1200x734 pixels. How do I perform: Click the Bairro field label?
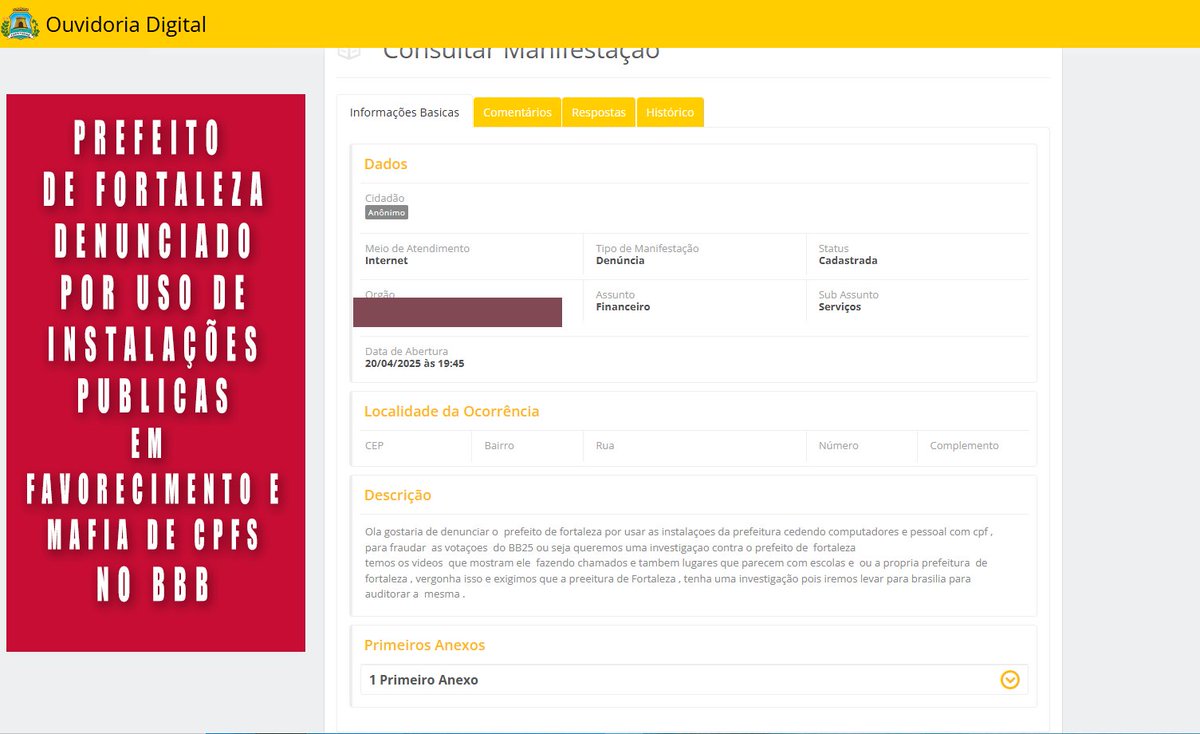coord(499,446)
